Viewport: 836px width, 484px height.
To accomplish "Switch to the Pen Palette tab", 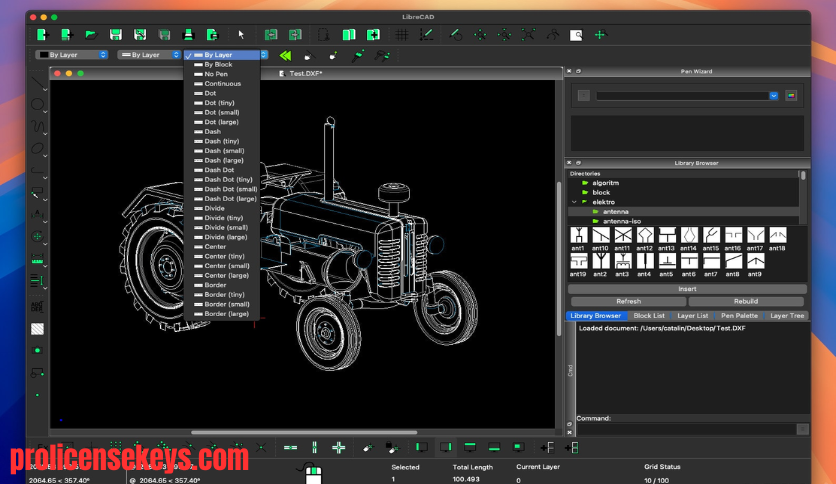I will point(739,316).
